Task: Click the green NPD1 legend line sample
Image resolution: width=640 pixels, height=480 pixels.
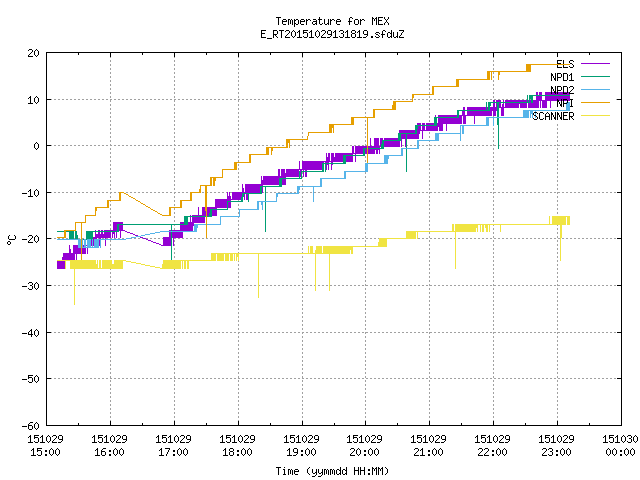Action: pos(595,76)
